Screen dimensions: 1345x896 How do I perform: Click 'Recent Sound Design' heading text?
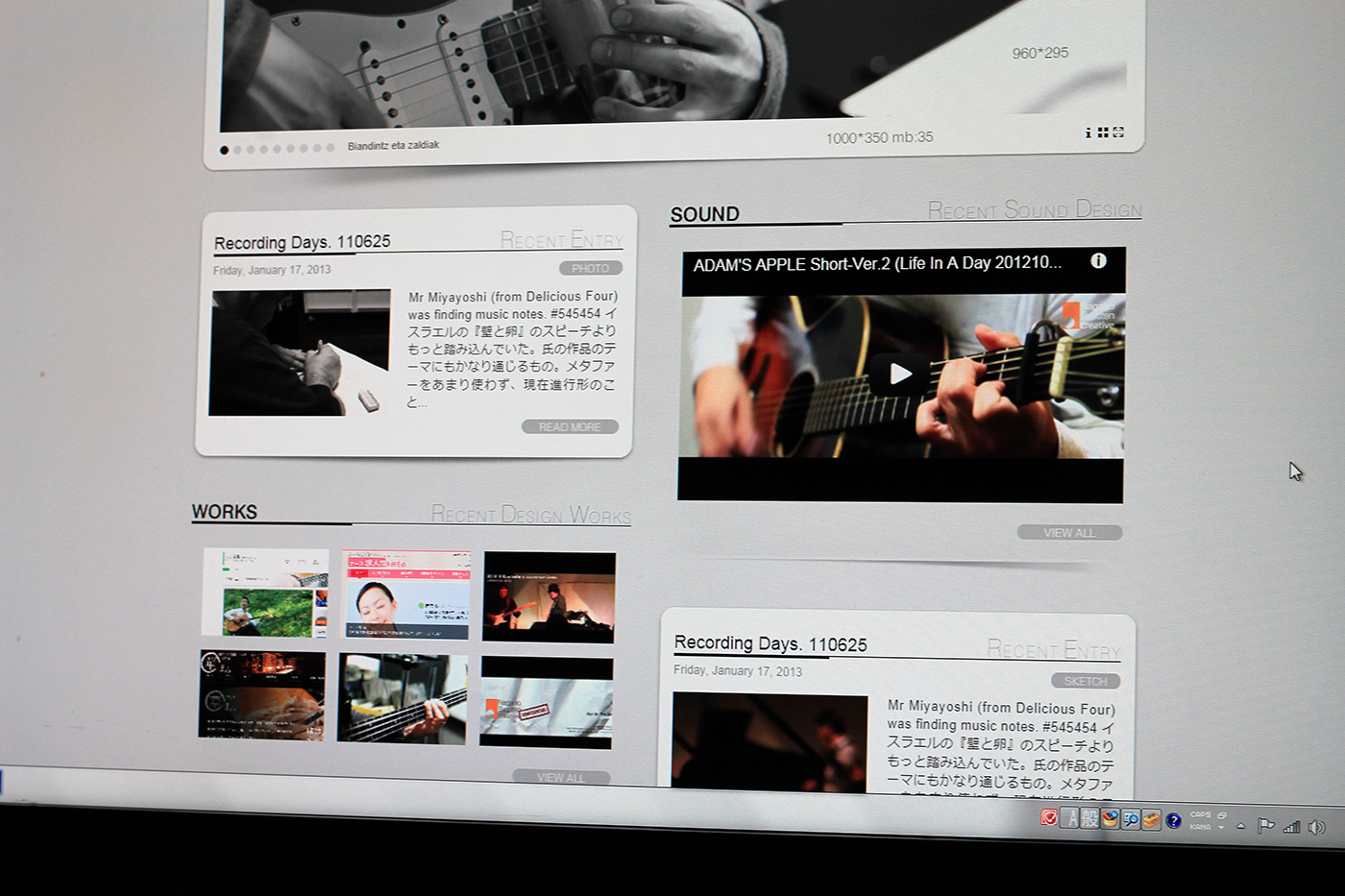coord(1035,208)
